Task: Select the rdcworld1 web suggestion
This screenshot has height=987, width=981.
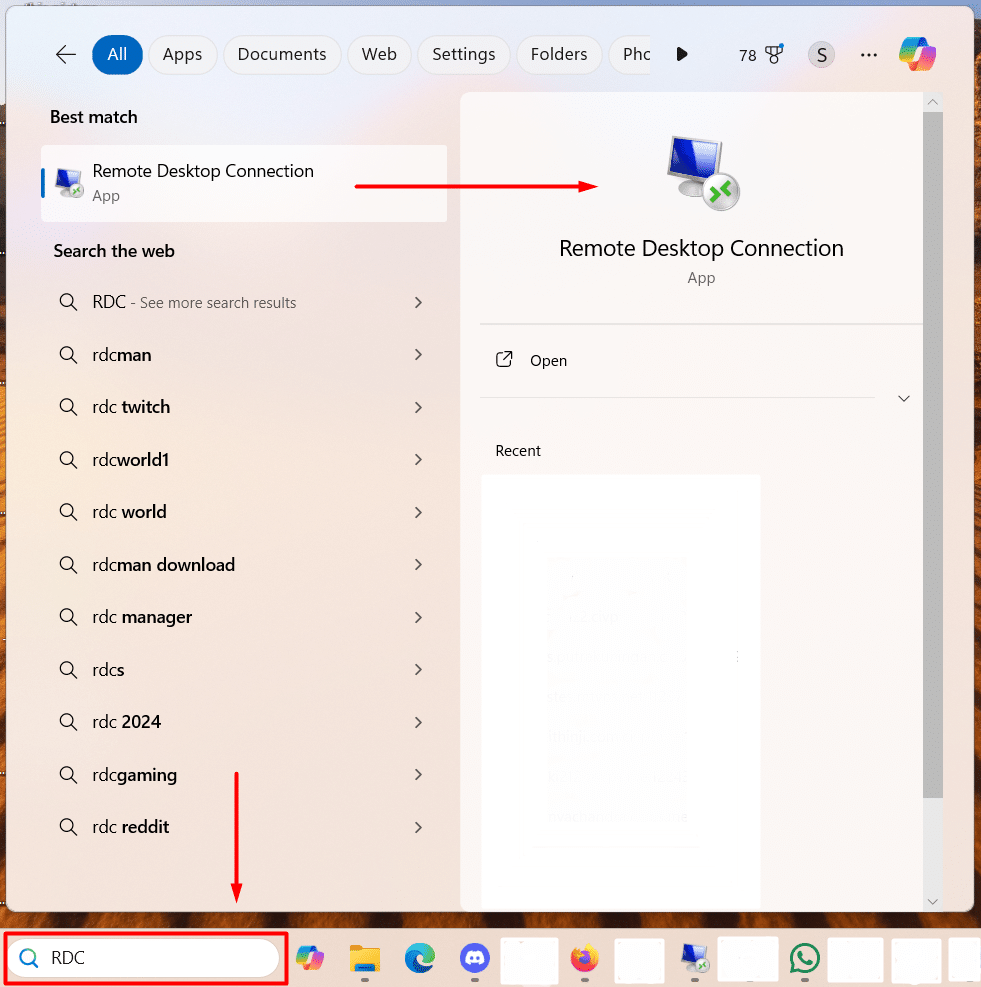Action: click(x=244, y=460)
